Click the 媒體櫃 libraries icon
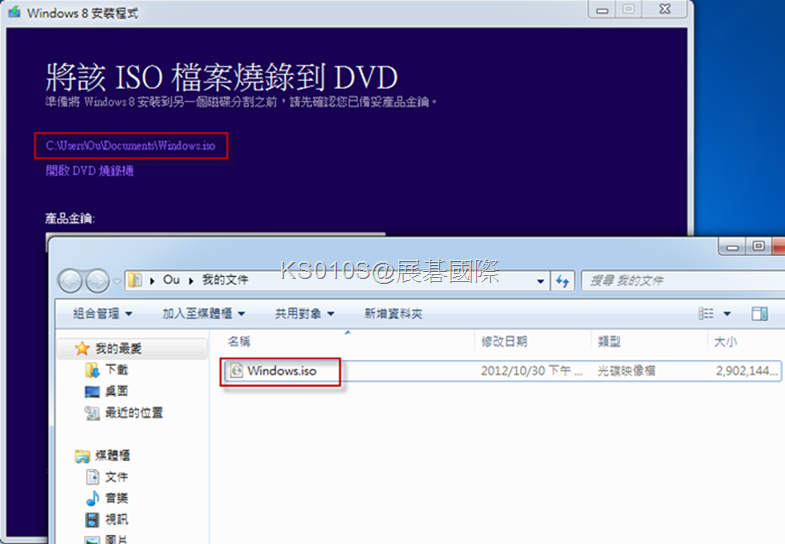The height and width of the screenshot is (544, 785). tap(82, 456)
